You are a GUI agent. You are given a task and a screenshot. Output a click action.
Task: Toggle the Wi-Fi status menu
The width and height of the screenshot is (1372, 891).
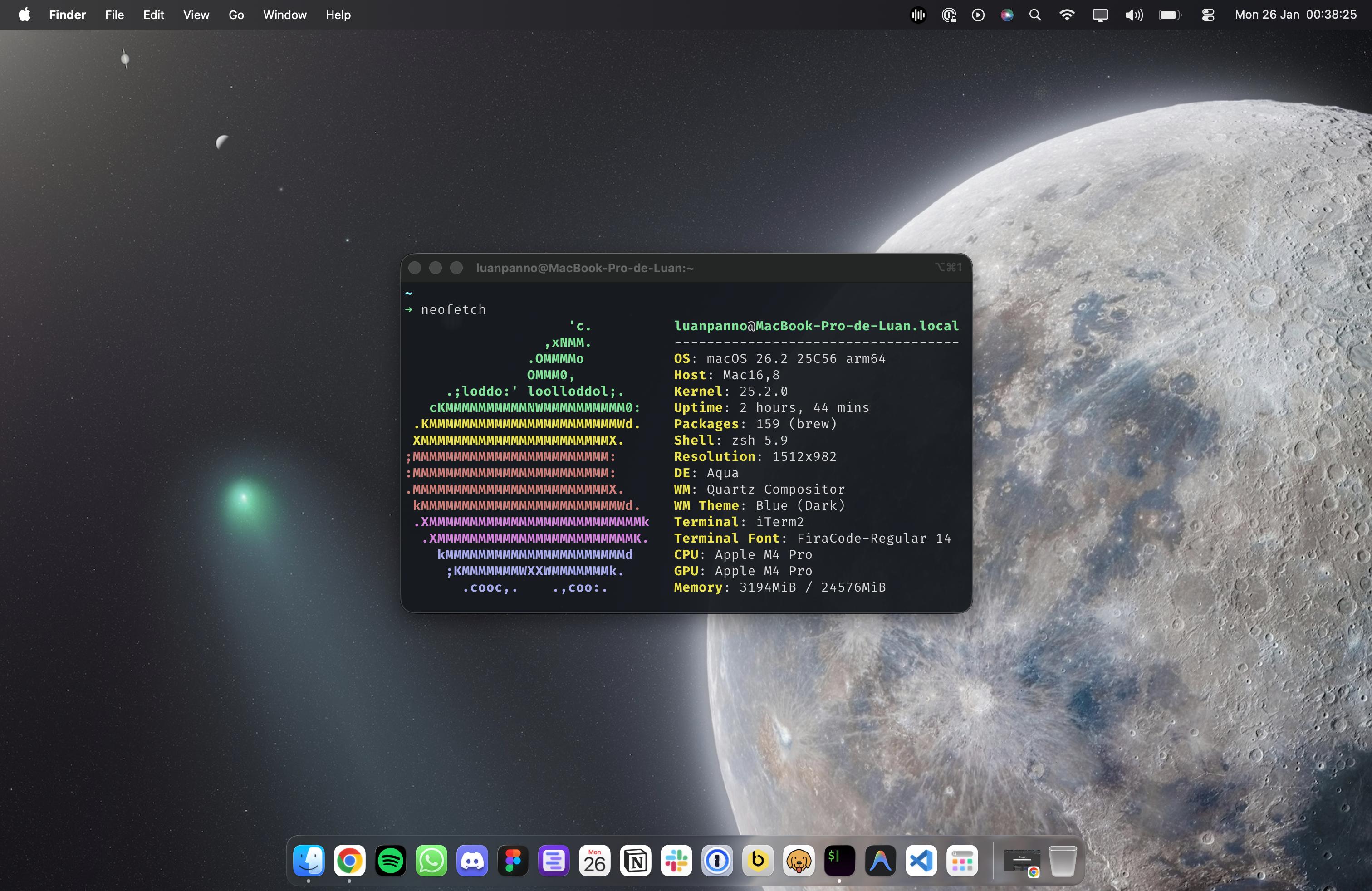click(1067, 15)
